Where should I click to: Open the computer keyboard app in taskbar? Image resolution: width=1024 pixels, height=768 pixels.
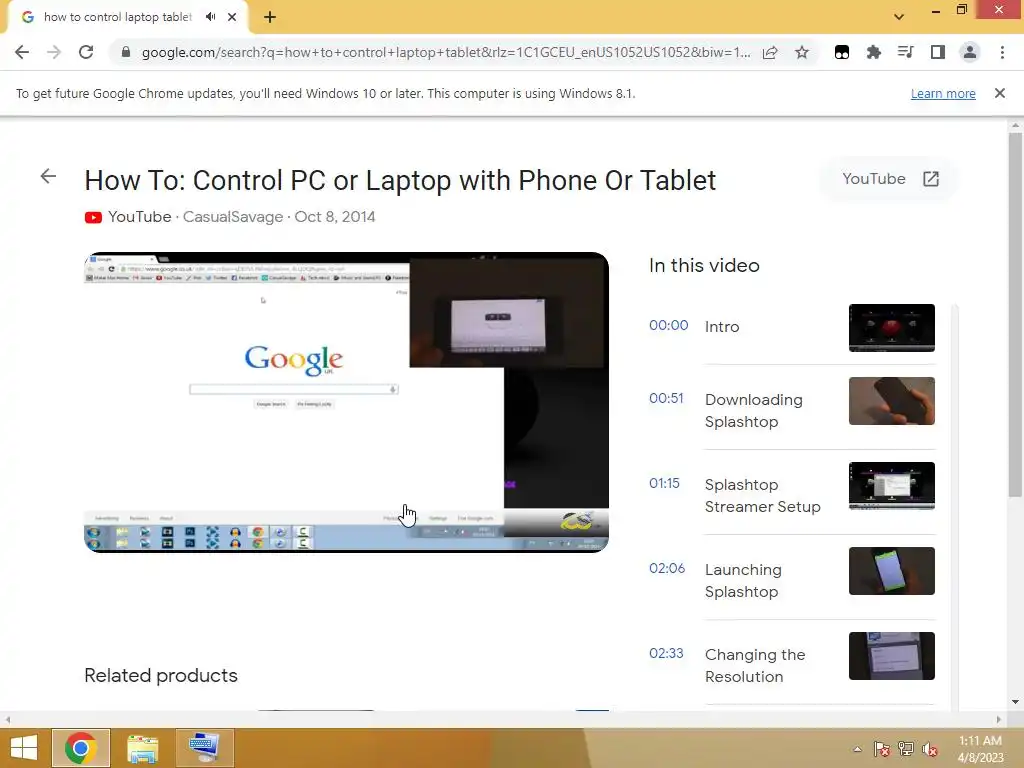[204, 748]
